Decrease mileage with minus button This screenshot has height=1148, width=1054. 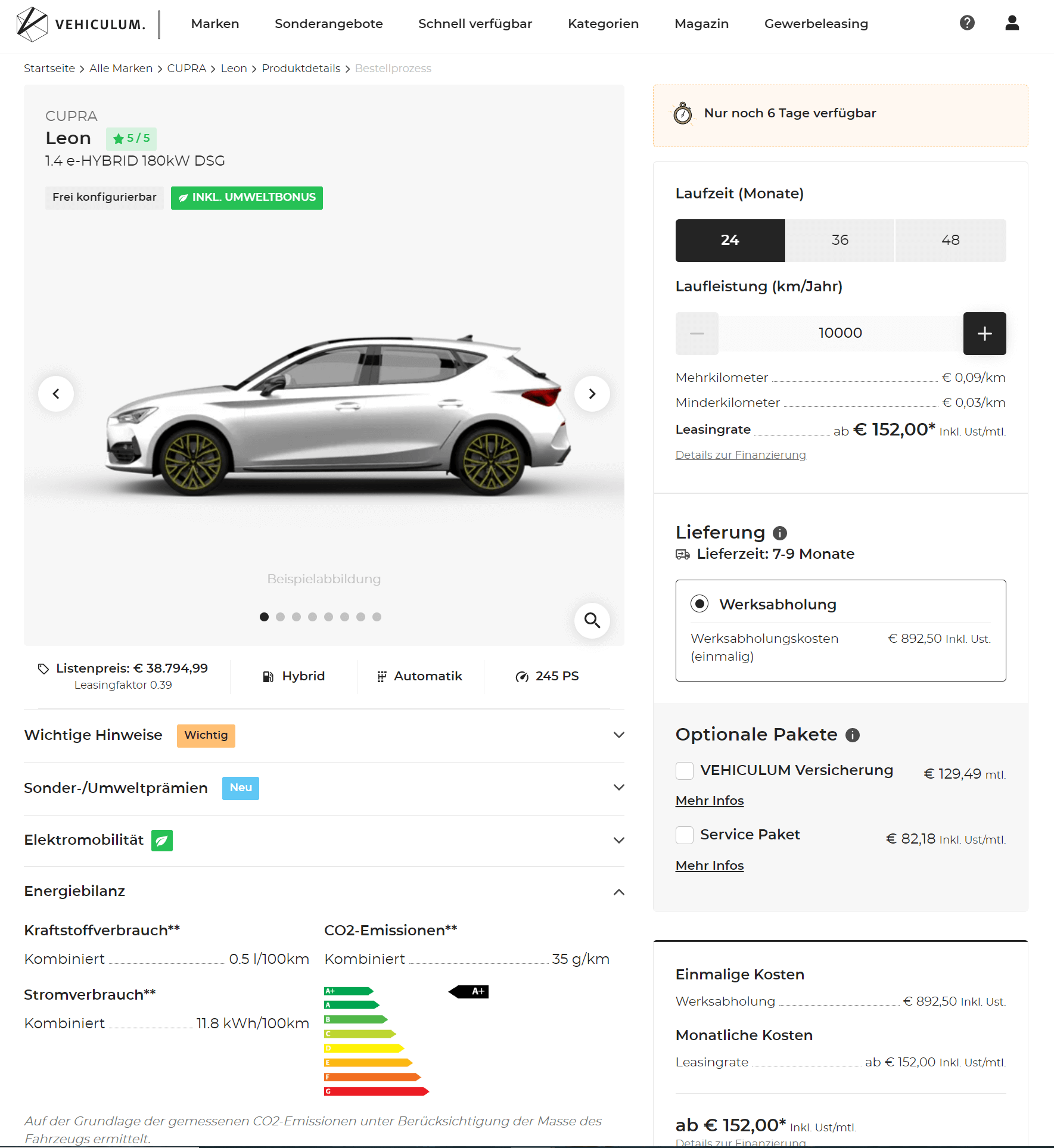(x=697, y=334)
